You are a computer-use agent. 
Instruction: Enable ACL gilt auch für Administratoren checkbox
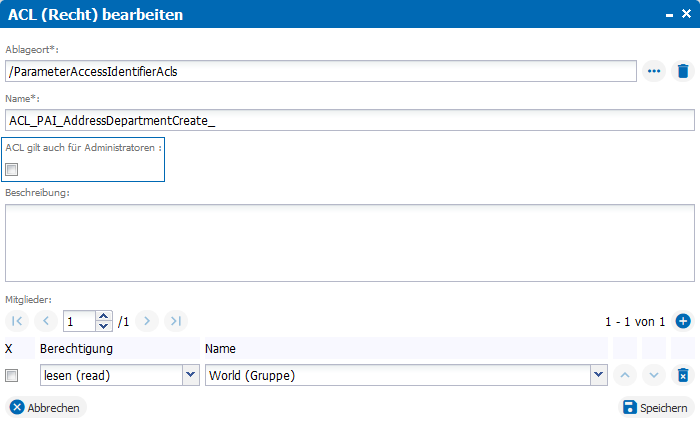(12, 170)
